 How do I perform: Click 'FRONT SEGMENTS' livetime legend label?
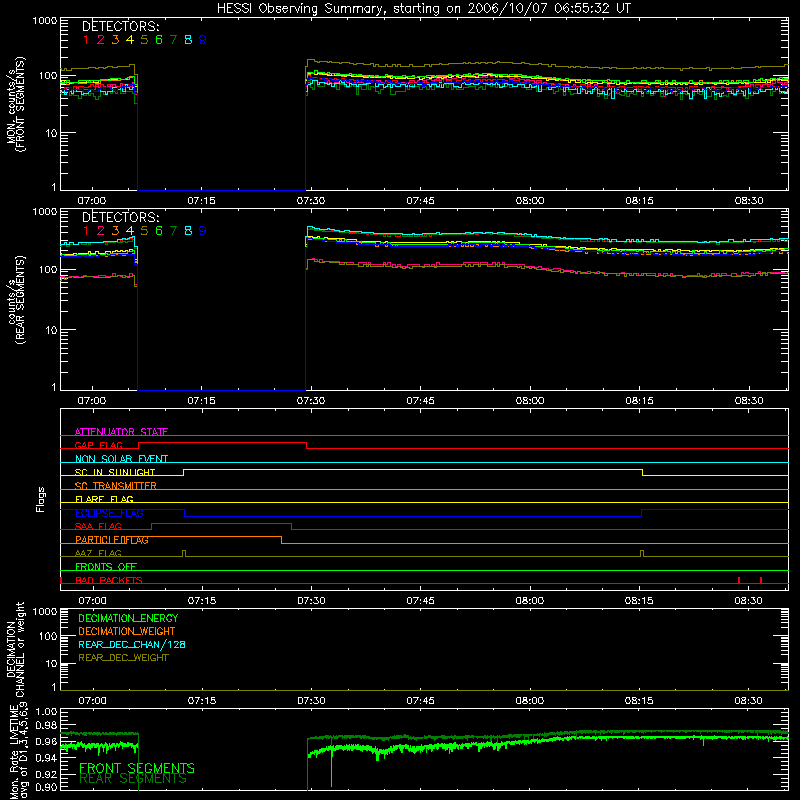tap(137, 768)
